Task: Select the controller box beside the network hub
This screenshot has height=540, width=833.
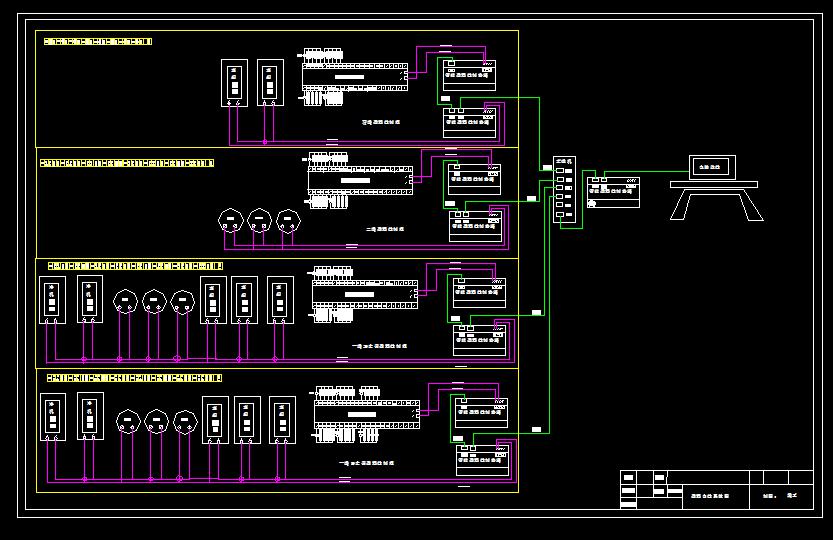Action: pyautogui.click(x=612, y=192)
